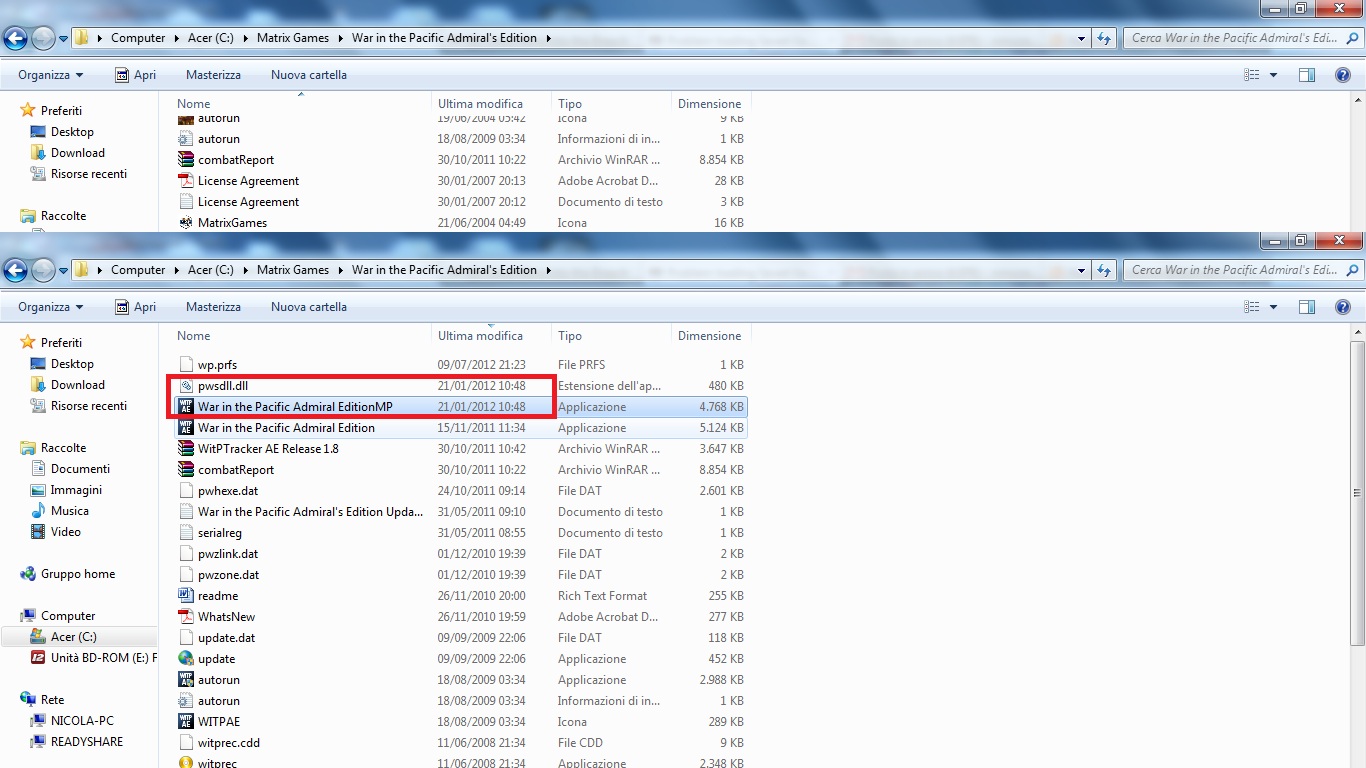Go to Computer in the upper window's breadcrumb
Viewport: 1366px width, 768px height.
point(138,38)
